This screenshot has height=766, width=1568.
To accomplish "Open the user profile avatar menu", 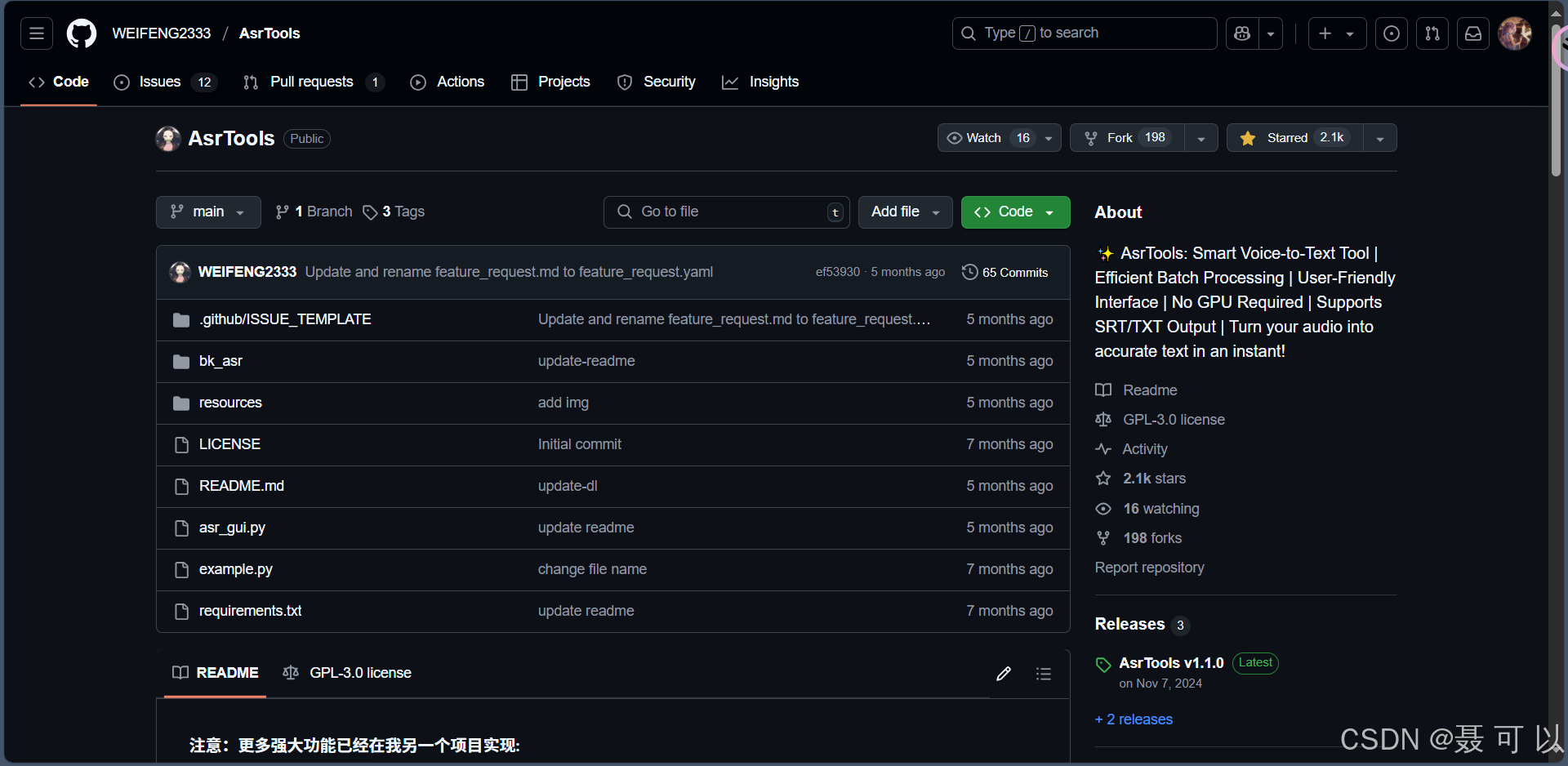I will click(x=1515, y=33).
